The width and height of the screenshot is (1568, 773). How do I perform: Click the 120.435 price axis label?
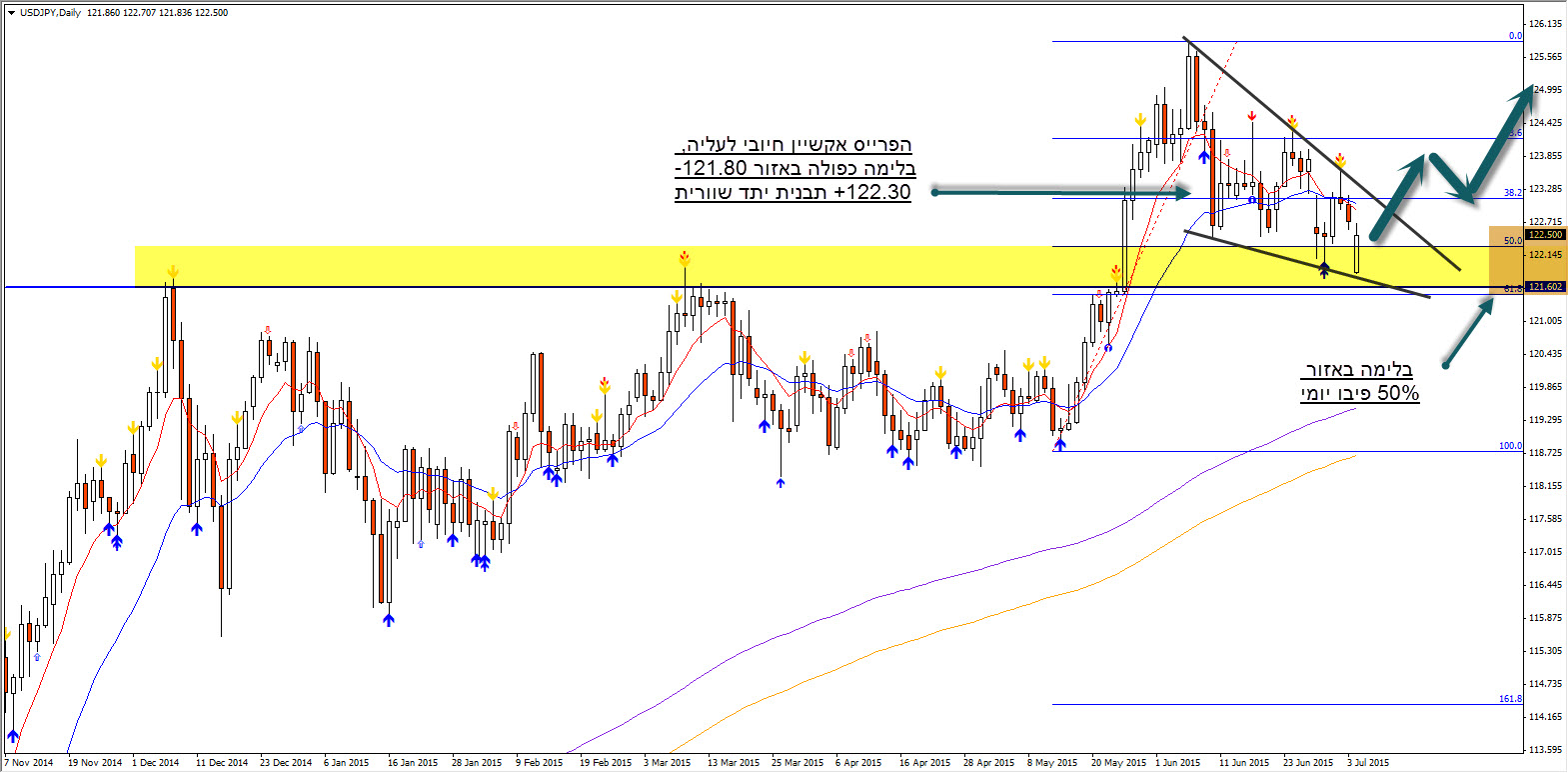(x=1545, y=353)
